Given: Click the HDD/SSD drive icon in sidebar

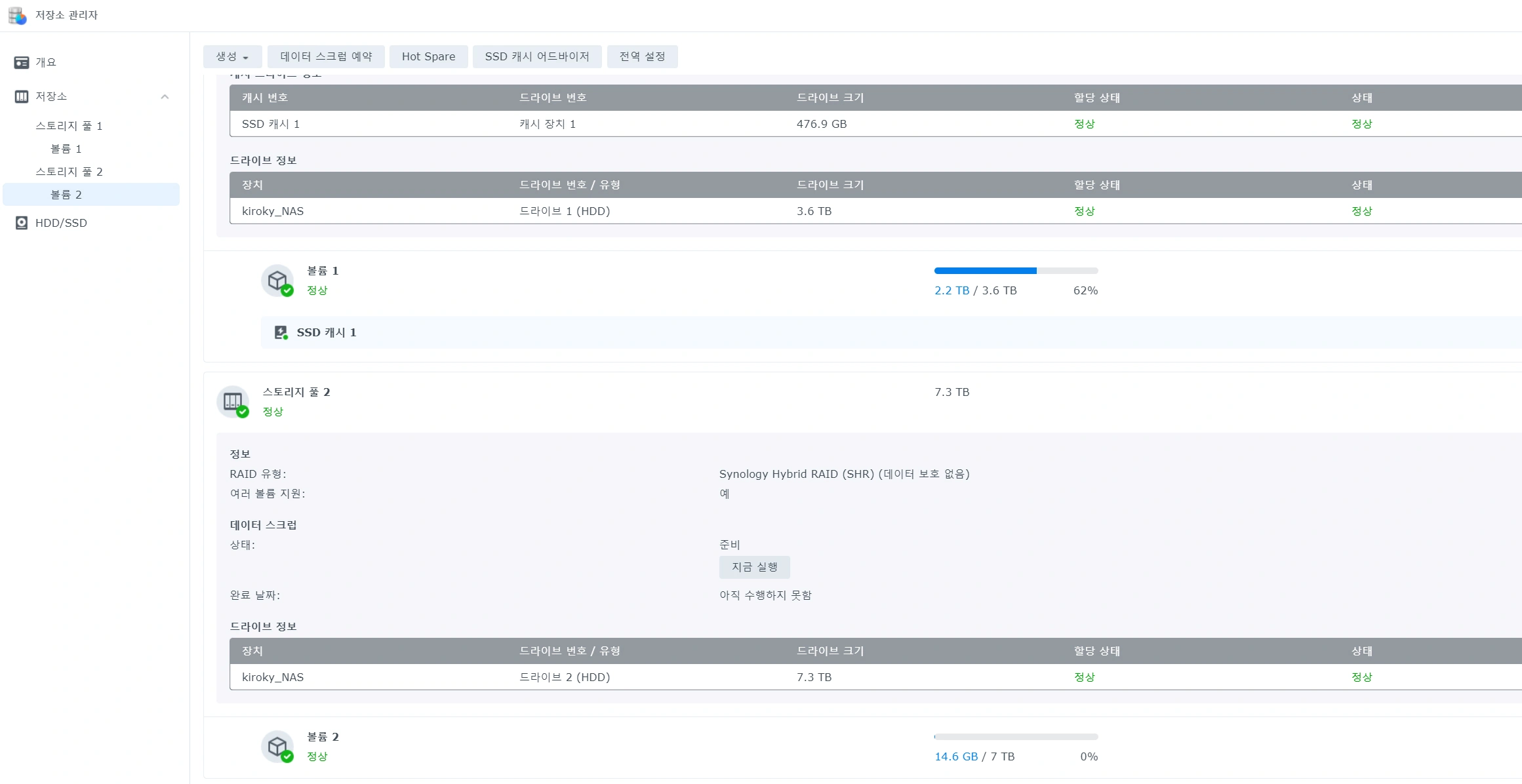Looking at the screenshot, I should 22,223.
